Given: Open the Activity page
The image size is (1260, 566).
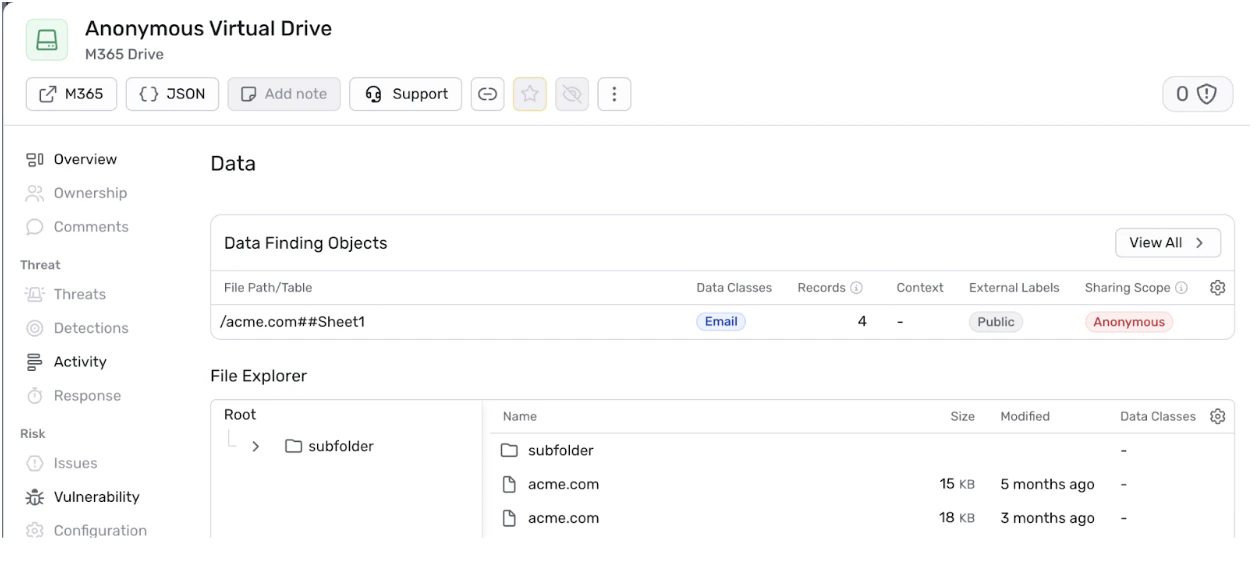Looking at the screenshot, I should [67, 362].
